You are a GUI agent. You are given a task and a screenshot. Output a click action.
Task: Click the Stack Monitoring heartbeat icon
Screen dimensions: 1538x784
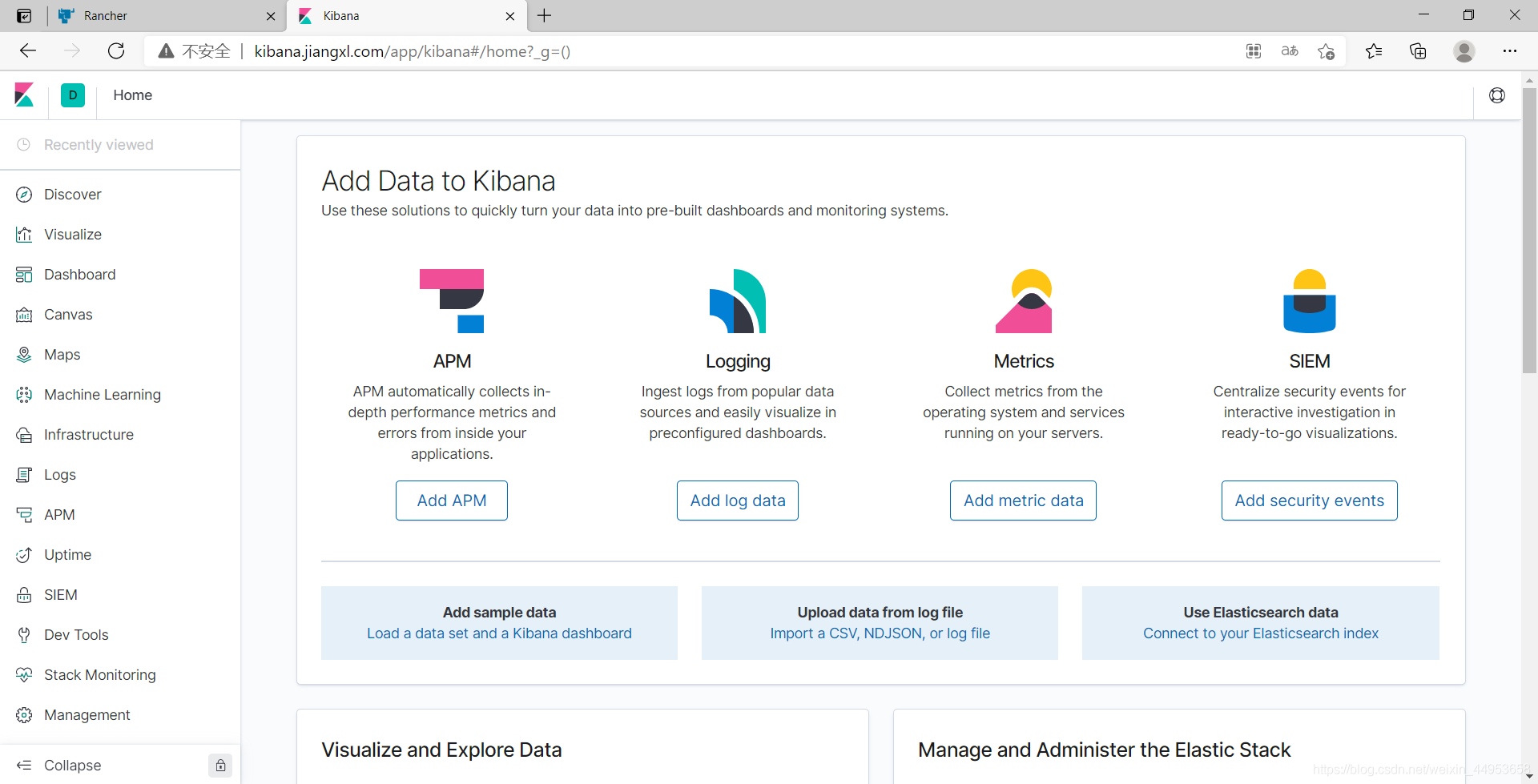(24, 675)
